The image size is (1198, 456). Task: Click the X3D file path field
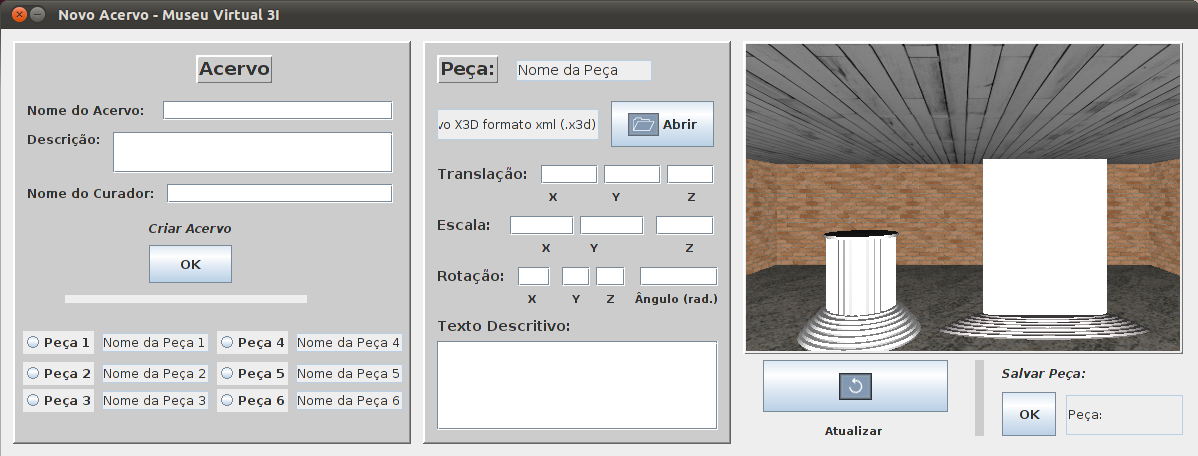pyautogui.click(x=518, y=125)
